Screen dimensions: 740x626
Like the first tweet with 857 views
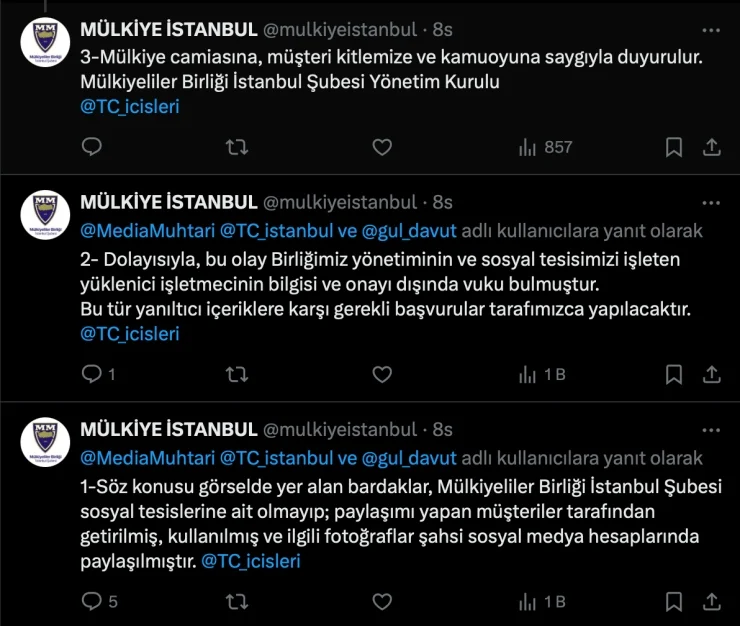381,147
